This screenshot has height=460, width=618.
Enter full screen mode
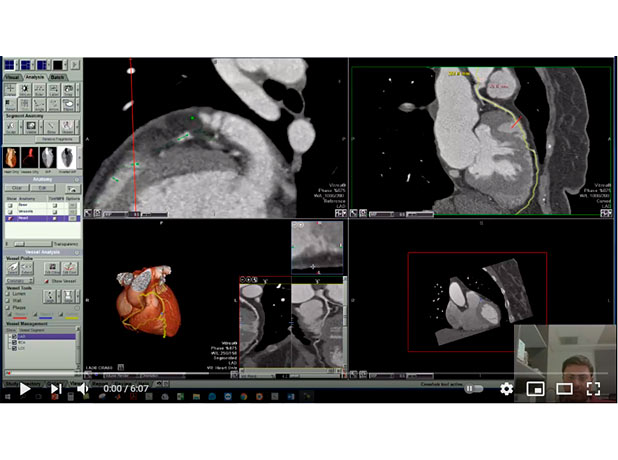(x=593, y=388)
